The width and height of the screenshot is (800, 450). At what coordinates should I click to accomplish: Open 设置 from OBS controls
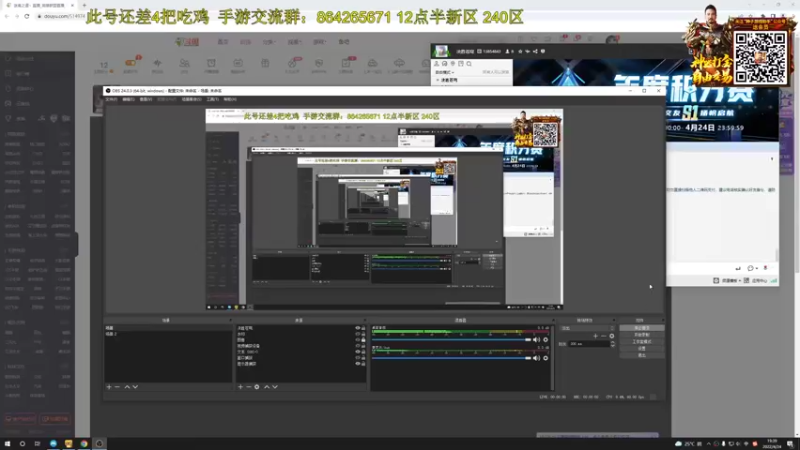pyautogui.click(x=642, y=348)
